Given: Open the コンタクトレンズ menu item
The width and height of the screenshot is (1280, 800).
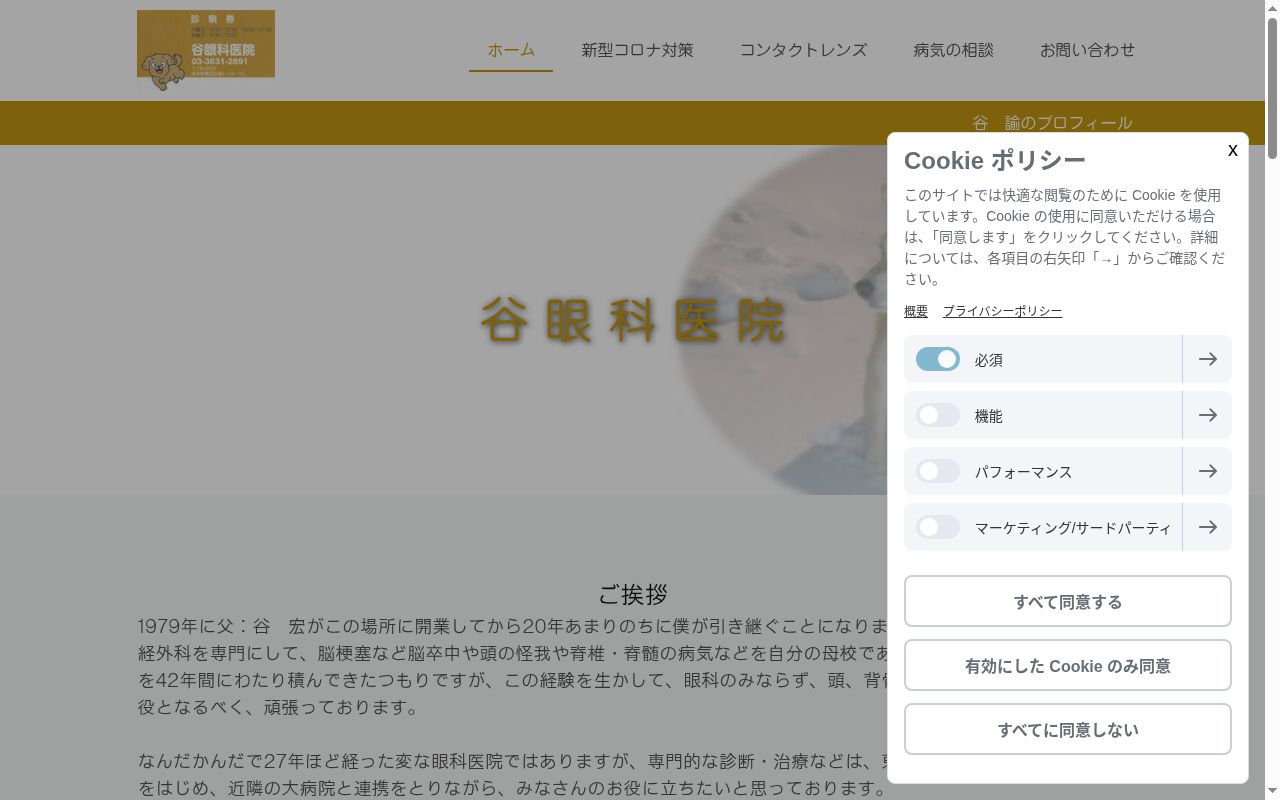Looking at the screenshot, I should point(803,50).
